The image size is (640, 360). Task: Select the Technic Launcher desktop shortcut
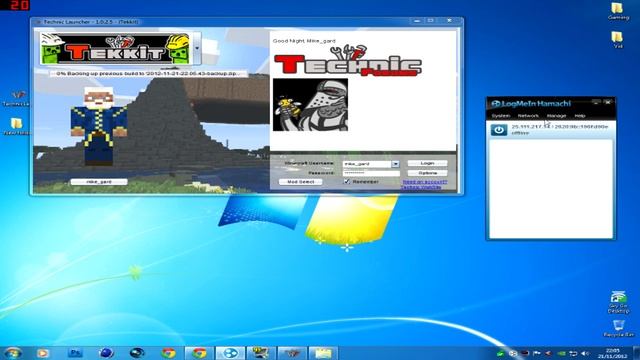coord(16,98)
